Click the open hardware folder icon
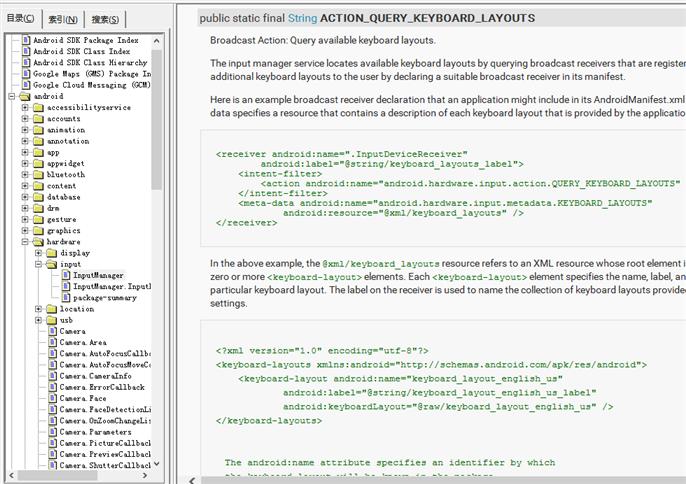This screenshot has width=686, height=484. coord(38,242)
